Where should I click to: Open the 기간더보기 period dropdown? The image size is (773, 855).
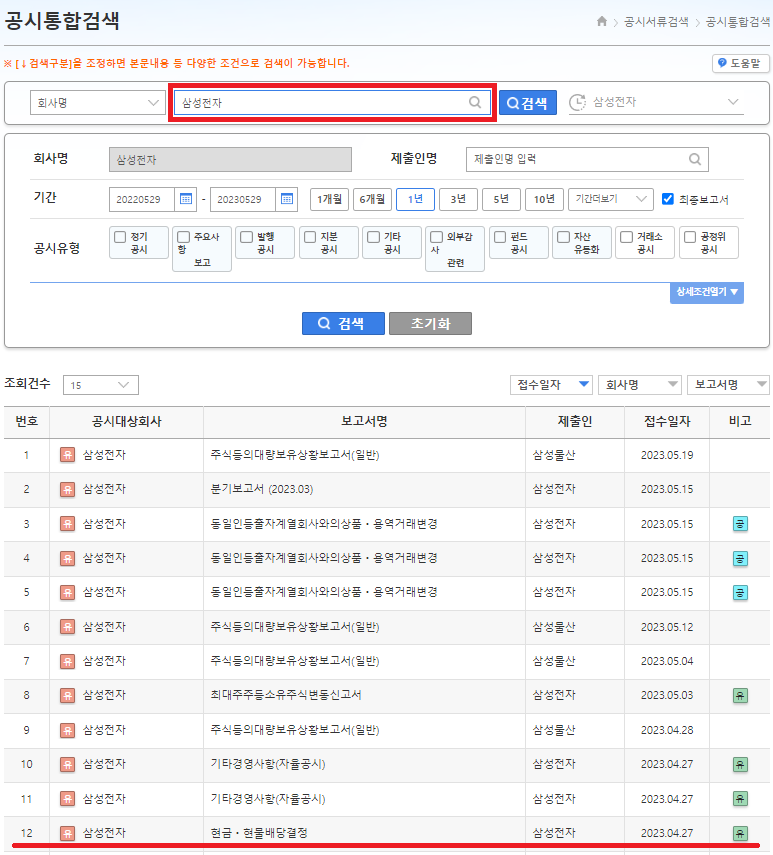pos(611,199)
